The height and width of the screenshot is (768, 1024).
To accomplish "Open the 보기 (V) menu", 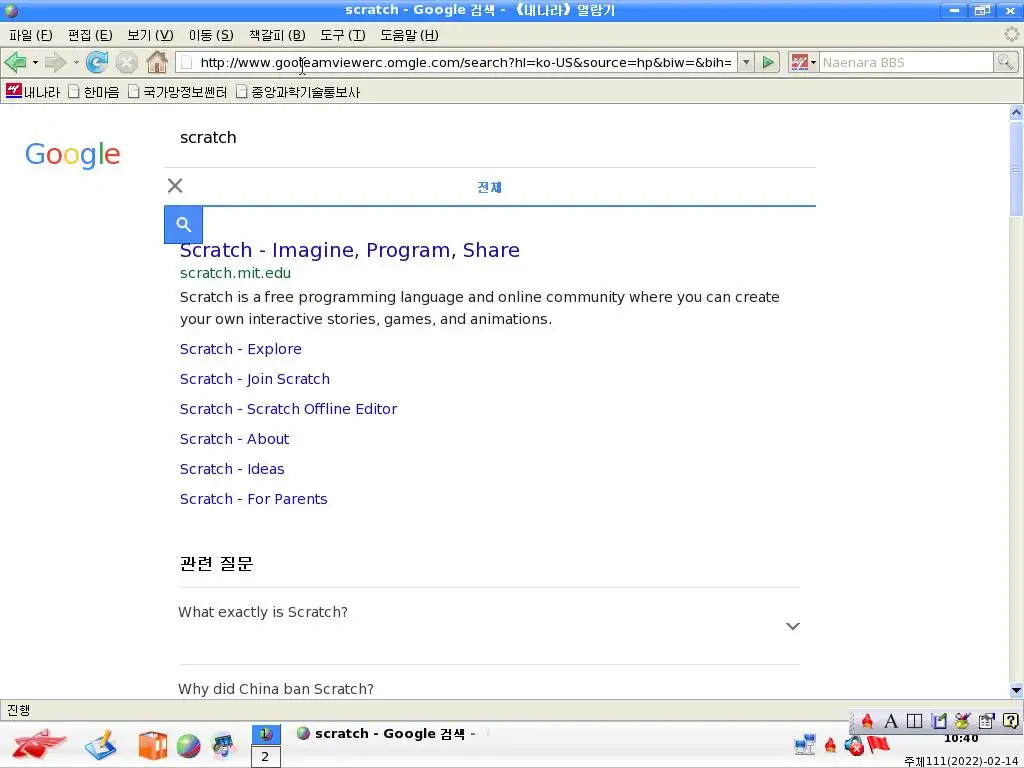I will [x=150, y=35].
